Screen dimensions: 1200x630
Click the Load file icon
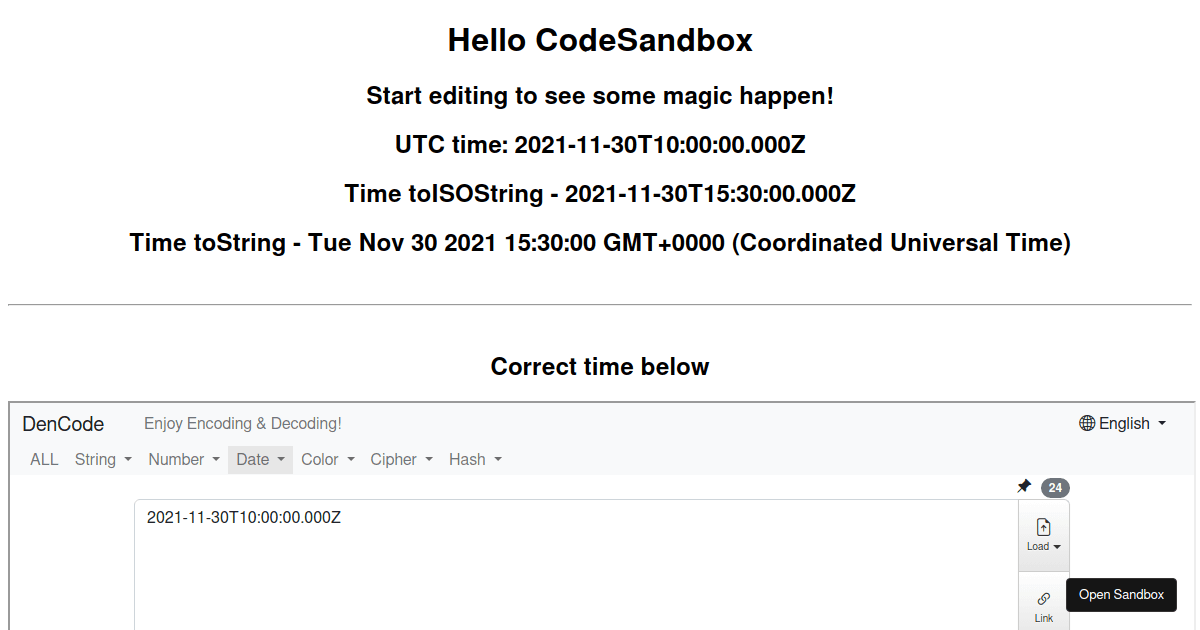click(1043, 527)
